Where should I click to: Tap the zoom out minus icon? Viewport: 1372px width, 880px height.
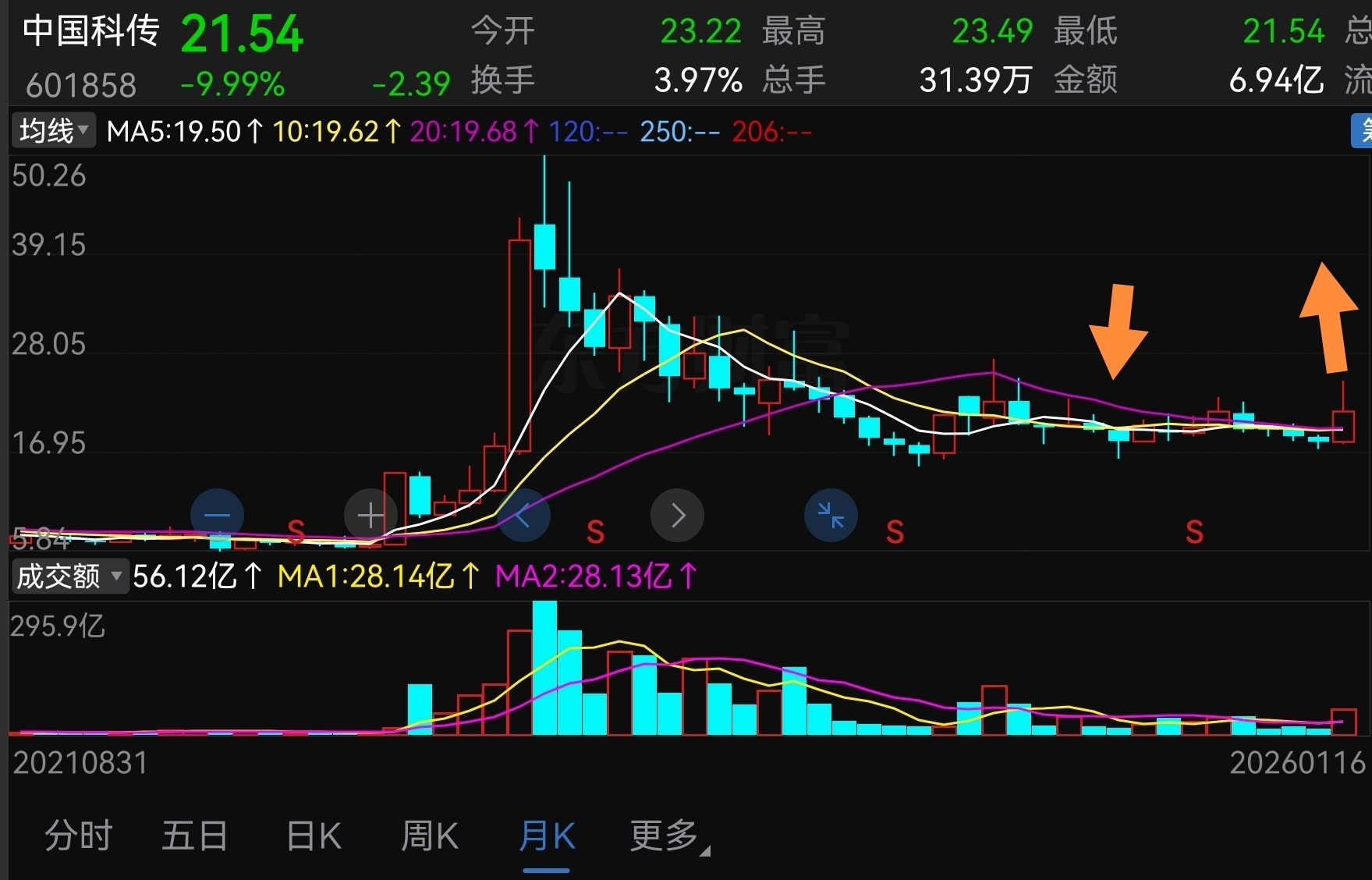point(217,515)
